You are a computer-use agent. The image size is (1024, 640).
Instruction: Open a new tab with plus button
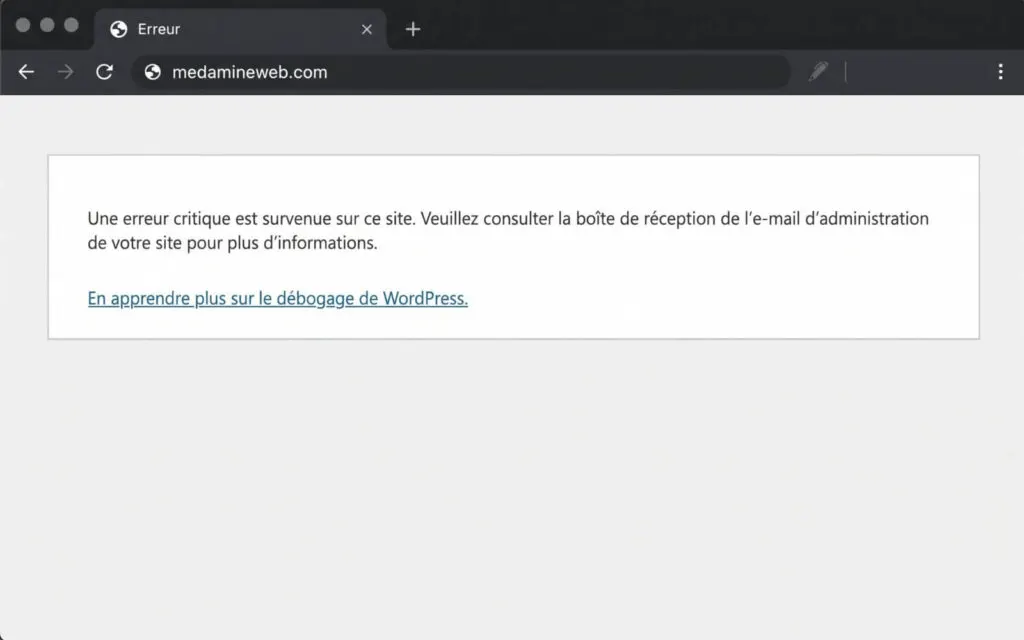point(413,29)
